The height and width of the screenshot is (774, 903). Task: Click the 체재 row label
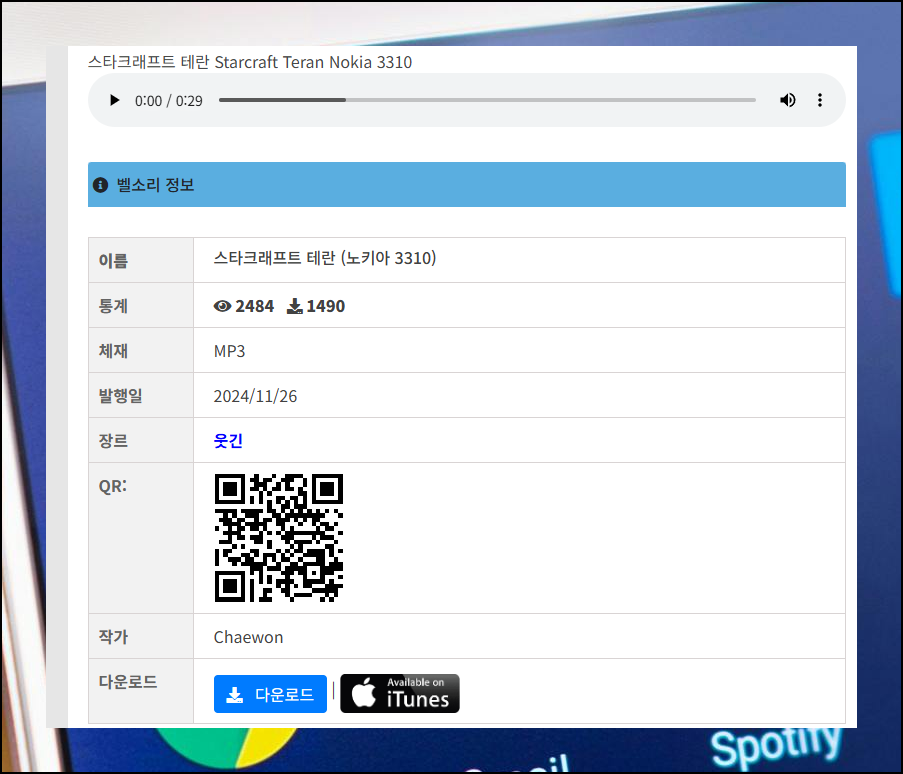tap(113, 351)
